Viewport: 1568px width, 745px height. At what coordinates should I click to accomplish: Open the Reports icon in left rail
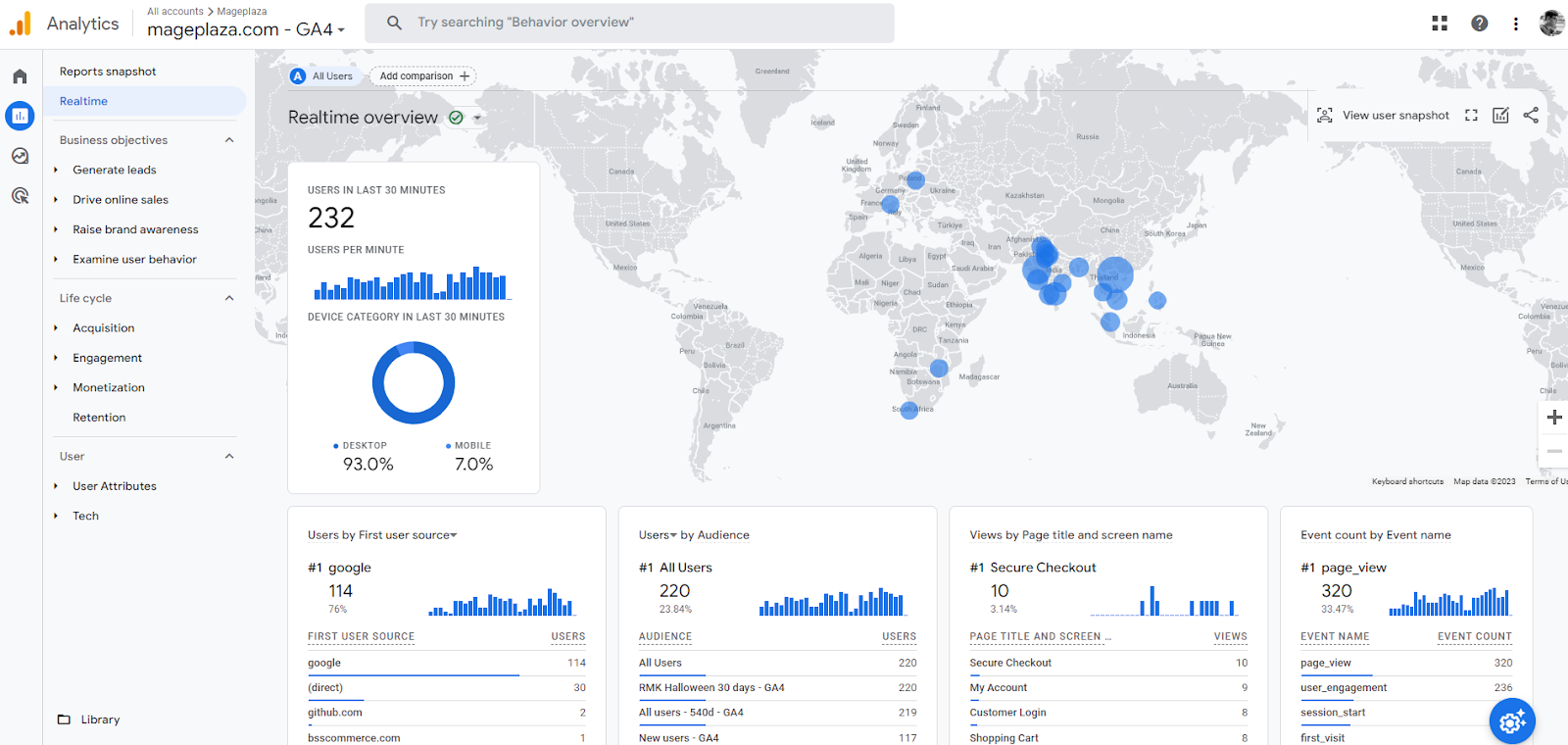click(20, 116)
